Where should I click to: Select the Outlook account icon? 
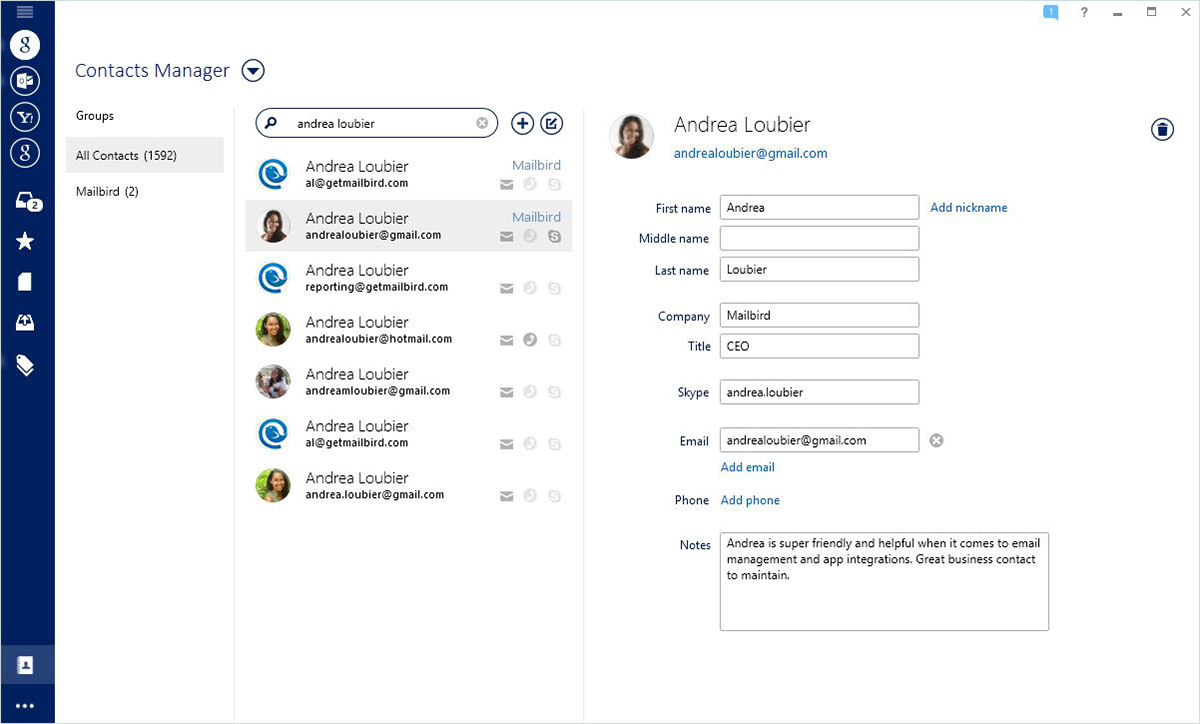click(x=25, y=81)
